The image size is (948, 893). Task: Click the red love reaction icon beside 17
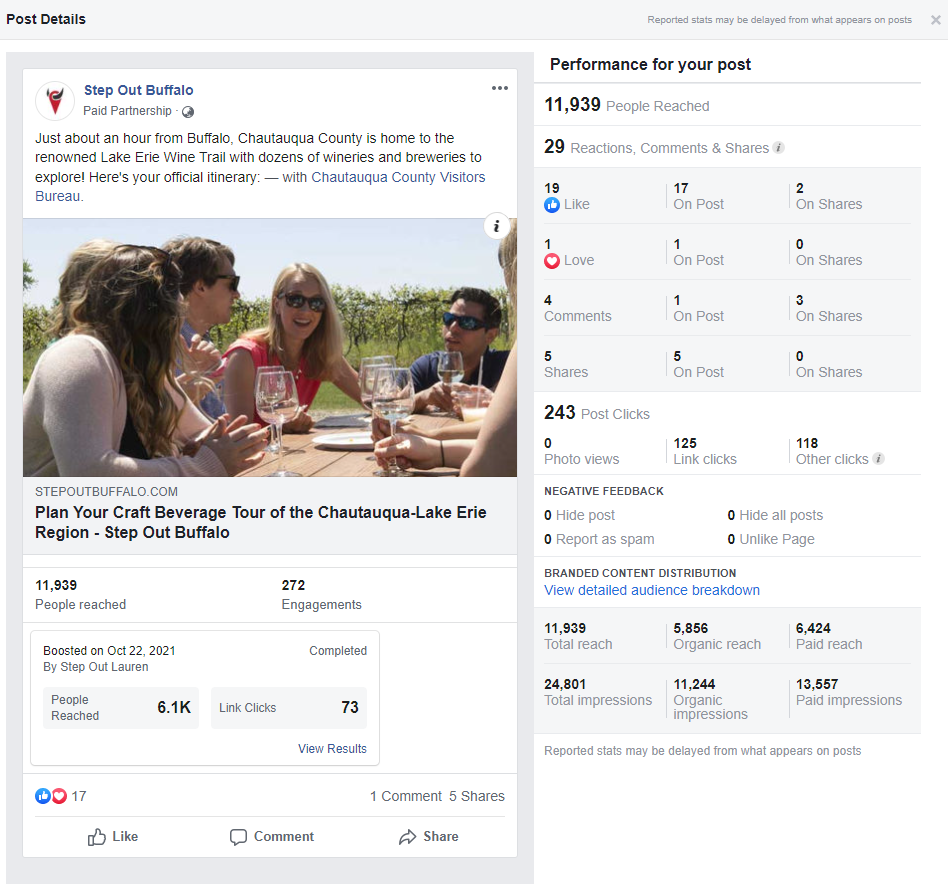(59, 796)
